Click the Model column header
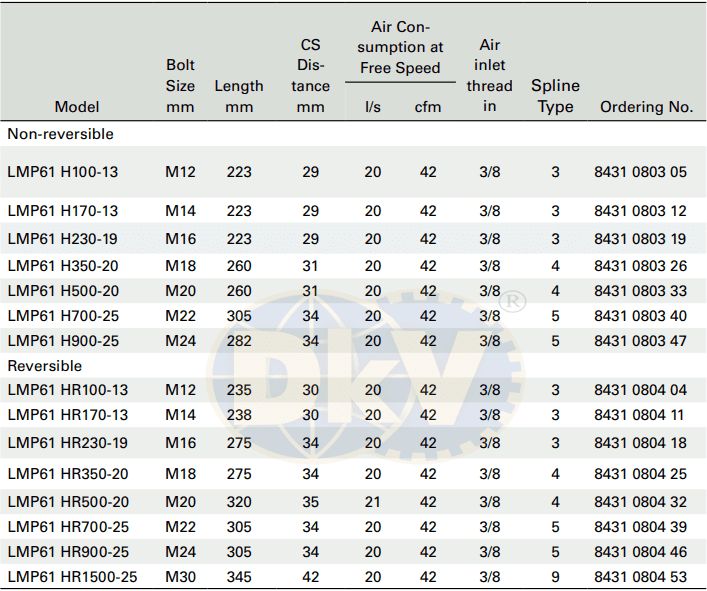707x591 pixels. (77, 107)
